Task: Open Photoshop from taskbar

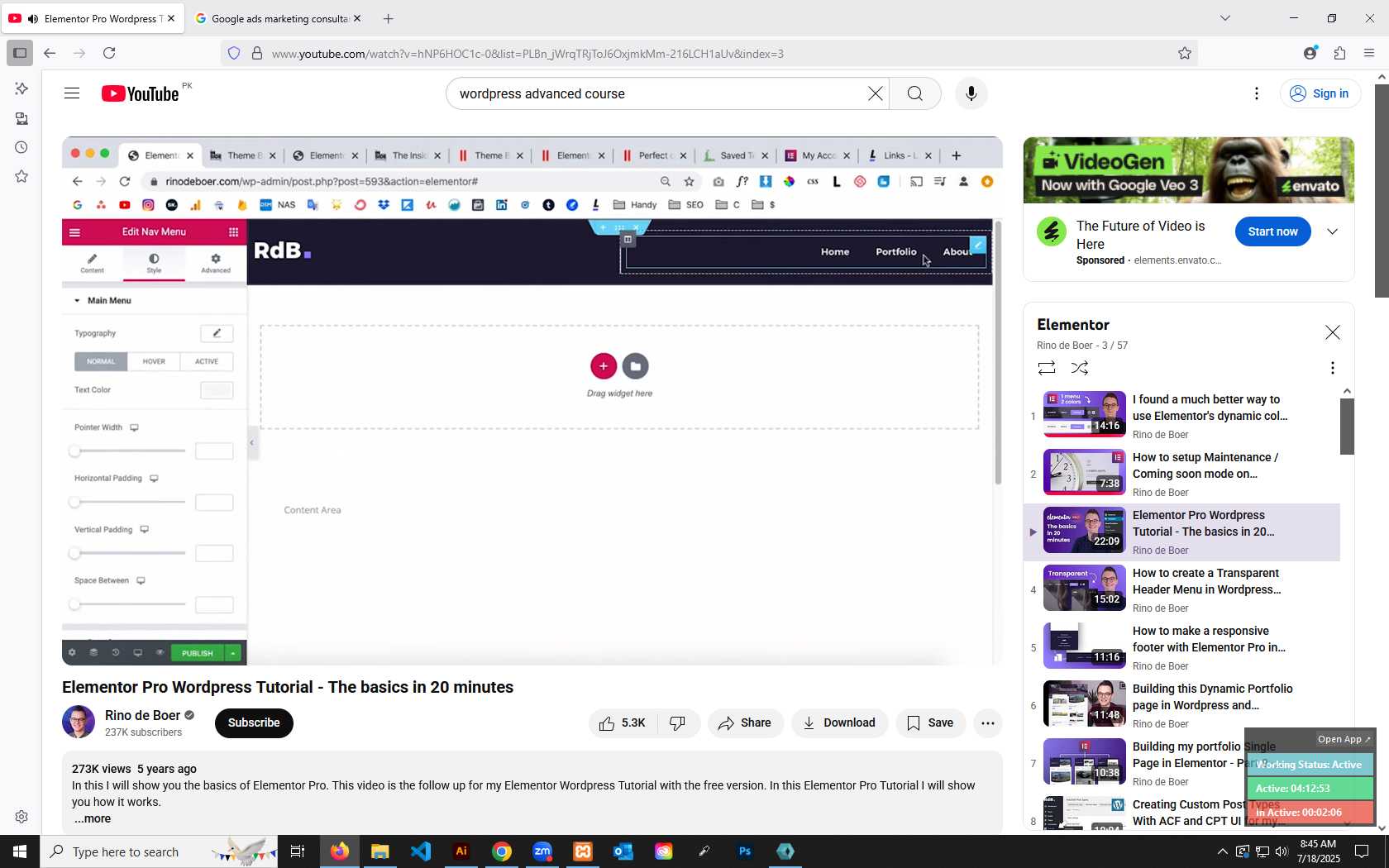Action: click(745, 851)
